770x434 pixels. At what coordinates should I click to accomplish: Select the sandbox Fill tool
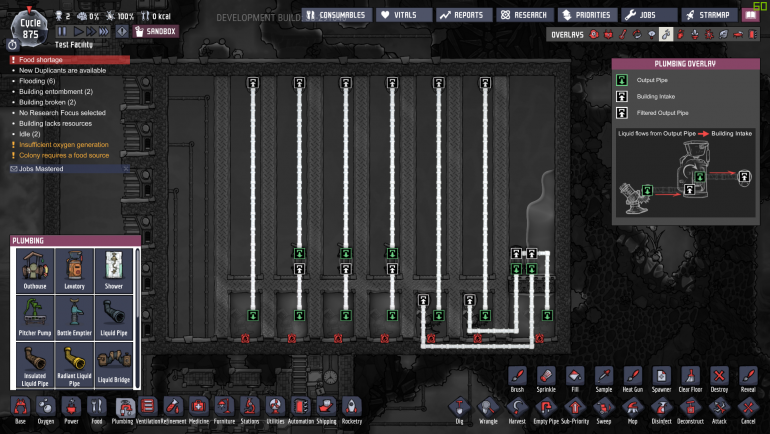click(575, 379)
